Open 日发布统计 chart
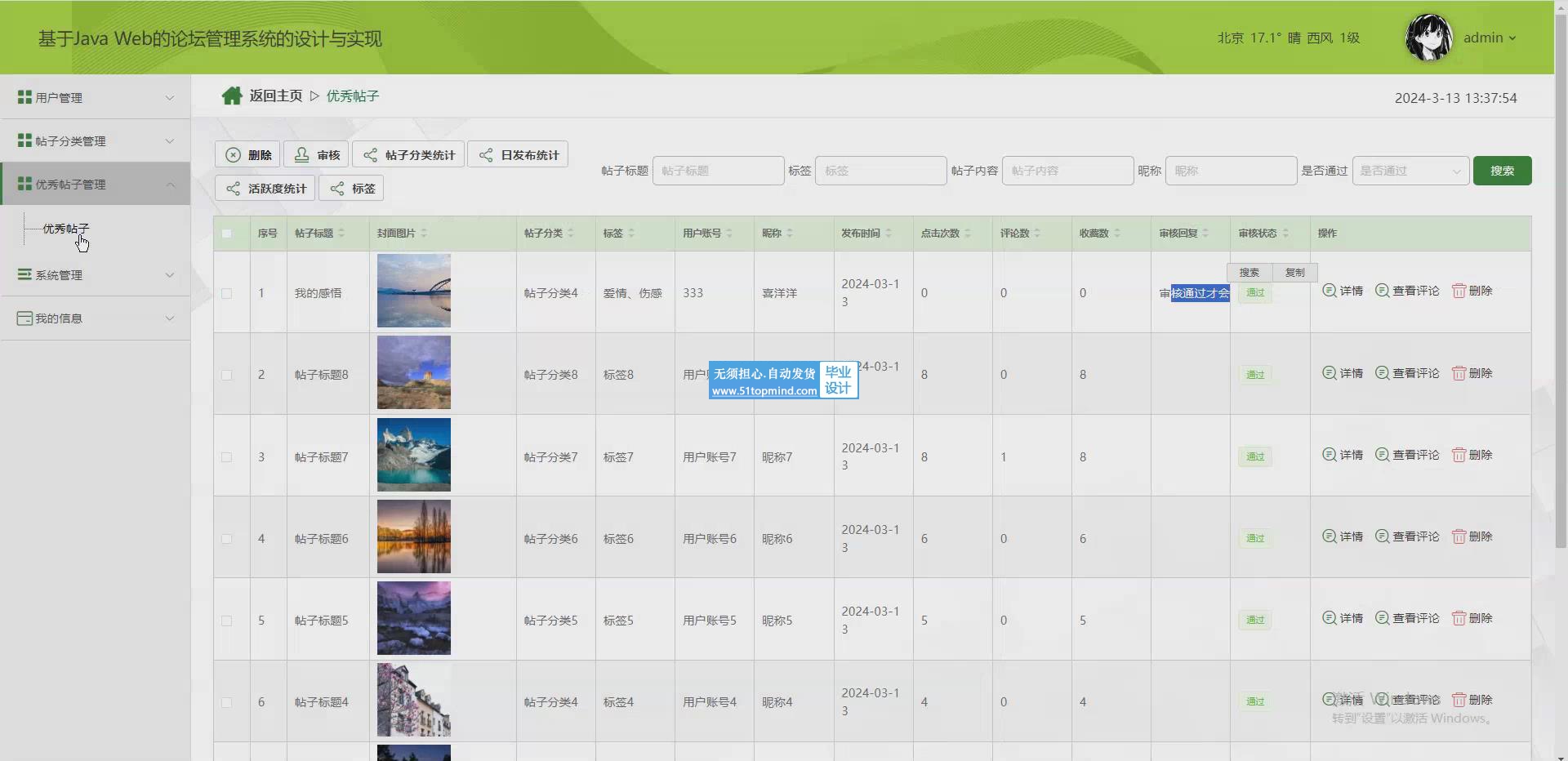The height and width of the screenshot is (761, 1568). (x=518, y=154)
